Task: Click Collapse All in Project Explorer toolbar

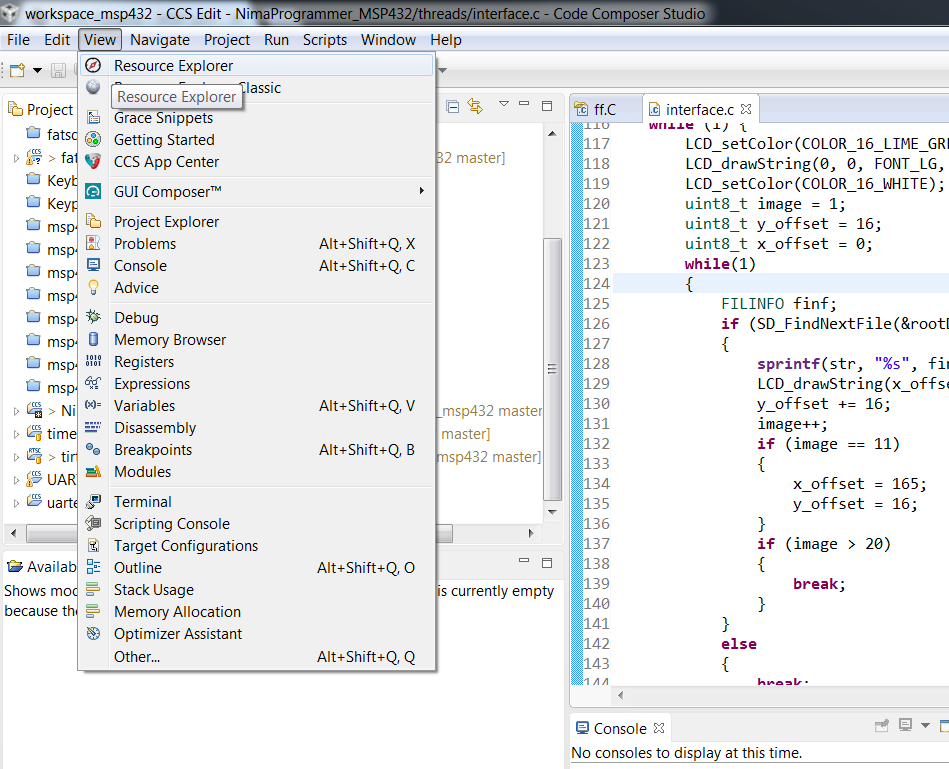Action: pyautogui.click(x=452, y=106)
